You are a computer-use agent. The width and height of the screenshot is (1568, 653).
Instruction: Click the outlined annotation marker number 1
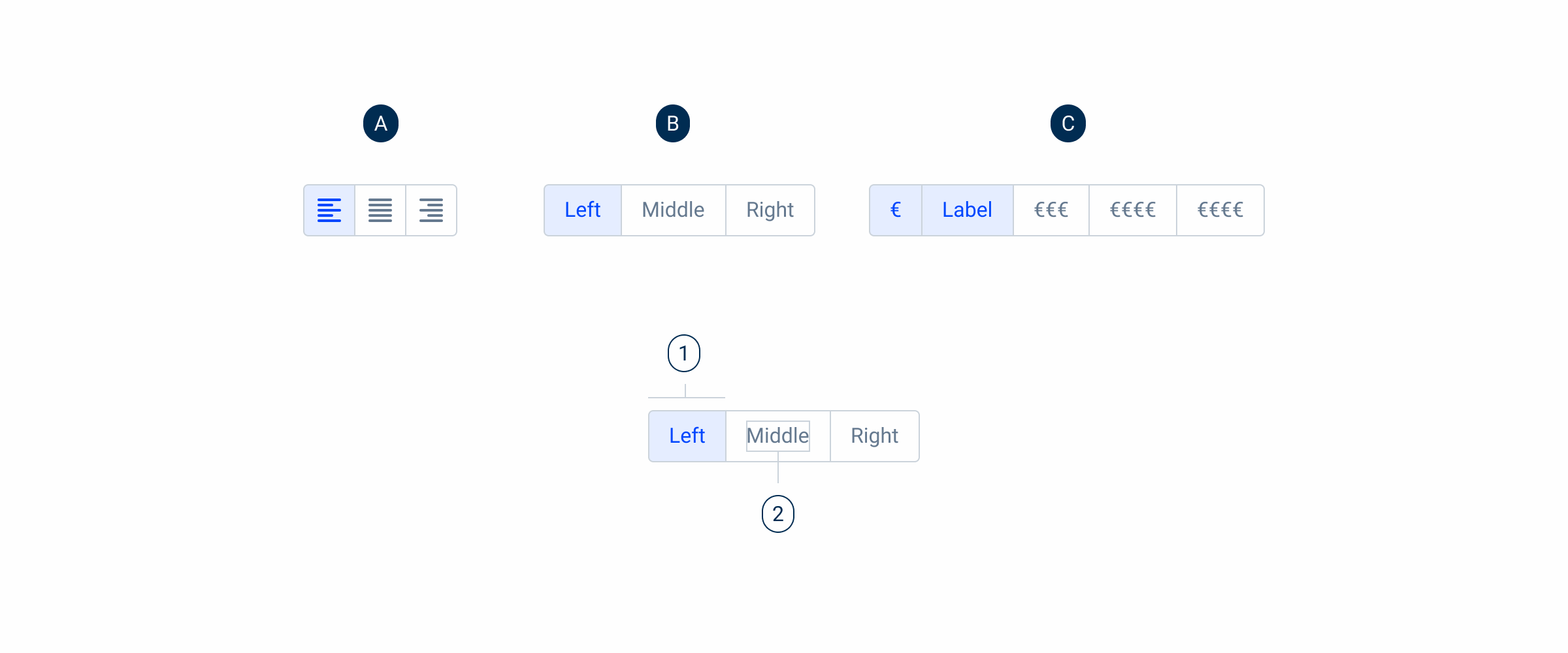[x=684, y=353]
